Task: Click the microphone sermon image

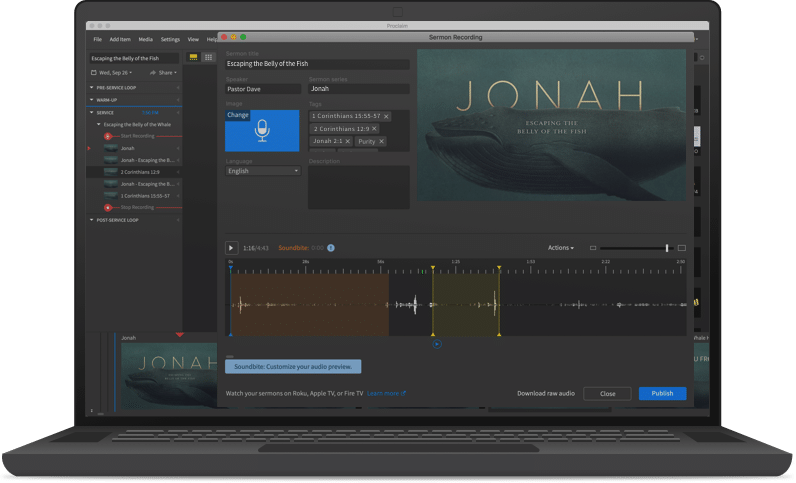Action: point(262,131)
